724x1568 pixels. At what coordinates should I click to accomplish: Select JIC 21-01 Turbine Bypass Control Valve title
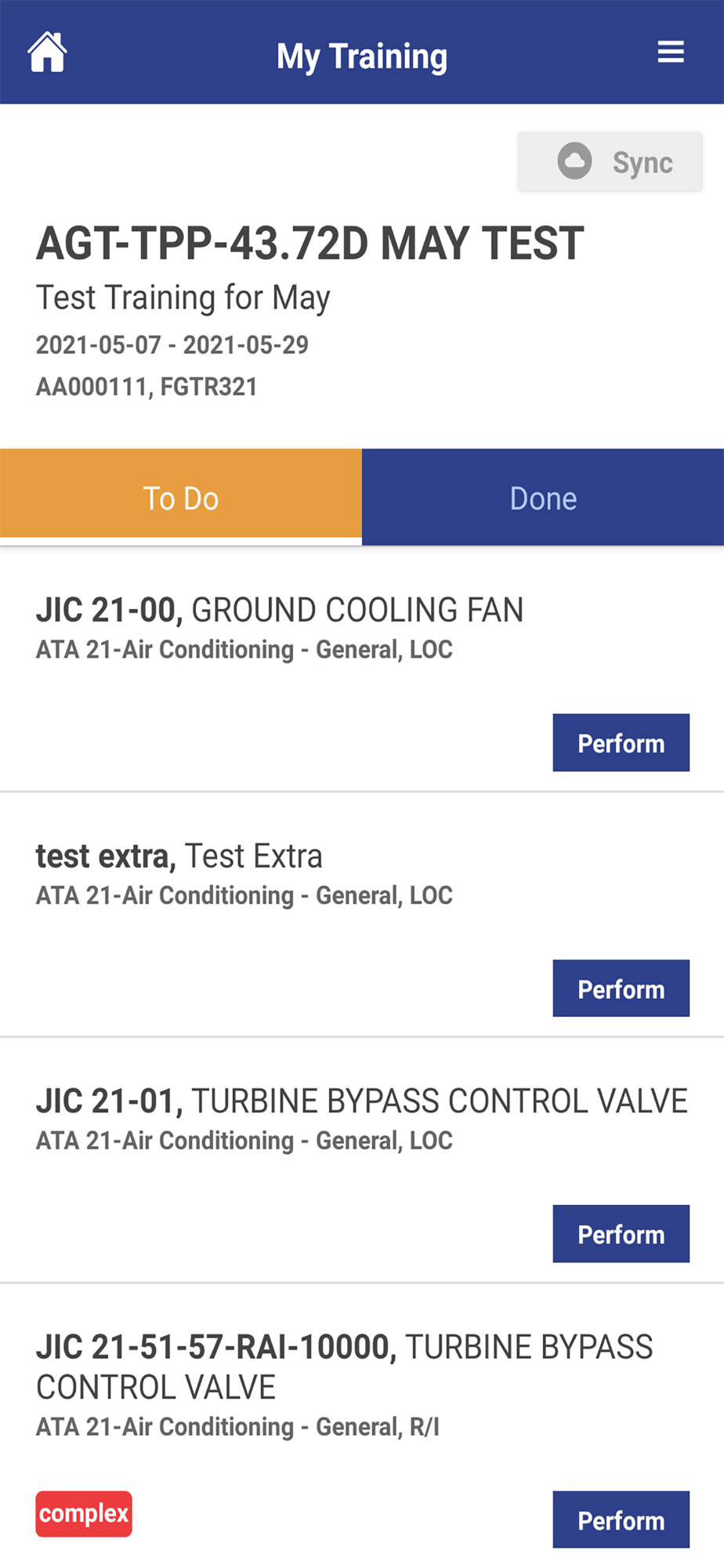[361, 1102]
